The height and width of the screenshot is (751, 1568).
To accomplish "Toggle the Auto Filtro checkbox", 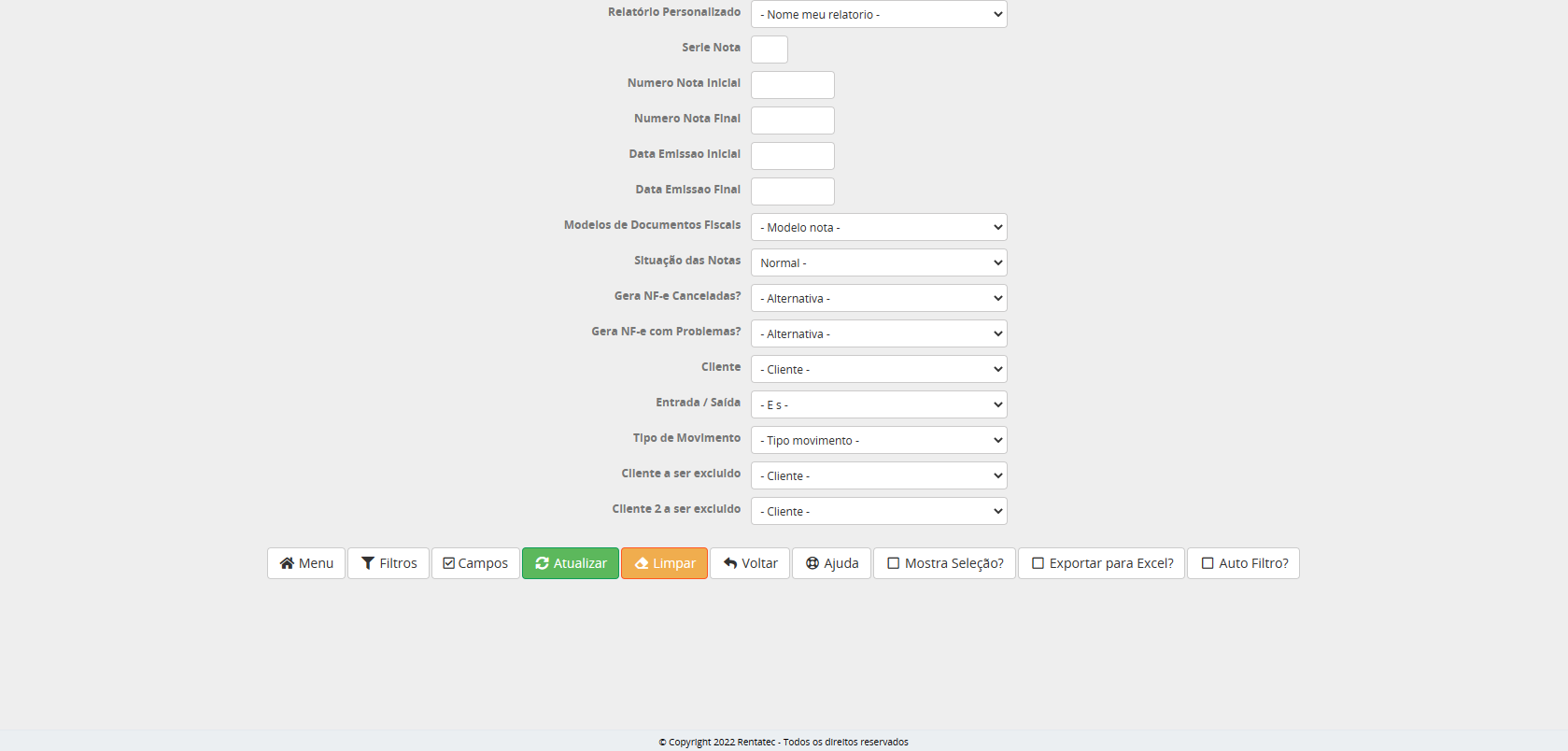I will (x=1208, y=563).
